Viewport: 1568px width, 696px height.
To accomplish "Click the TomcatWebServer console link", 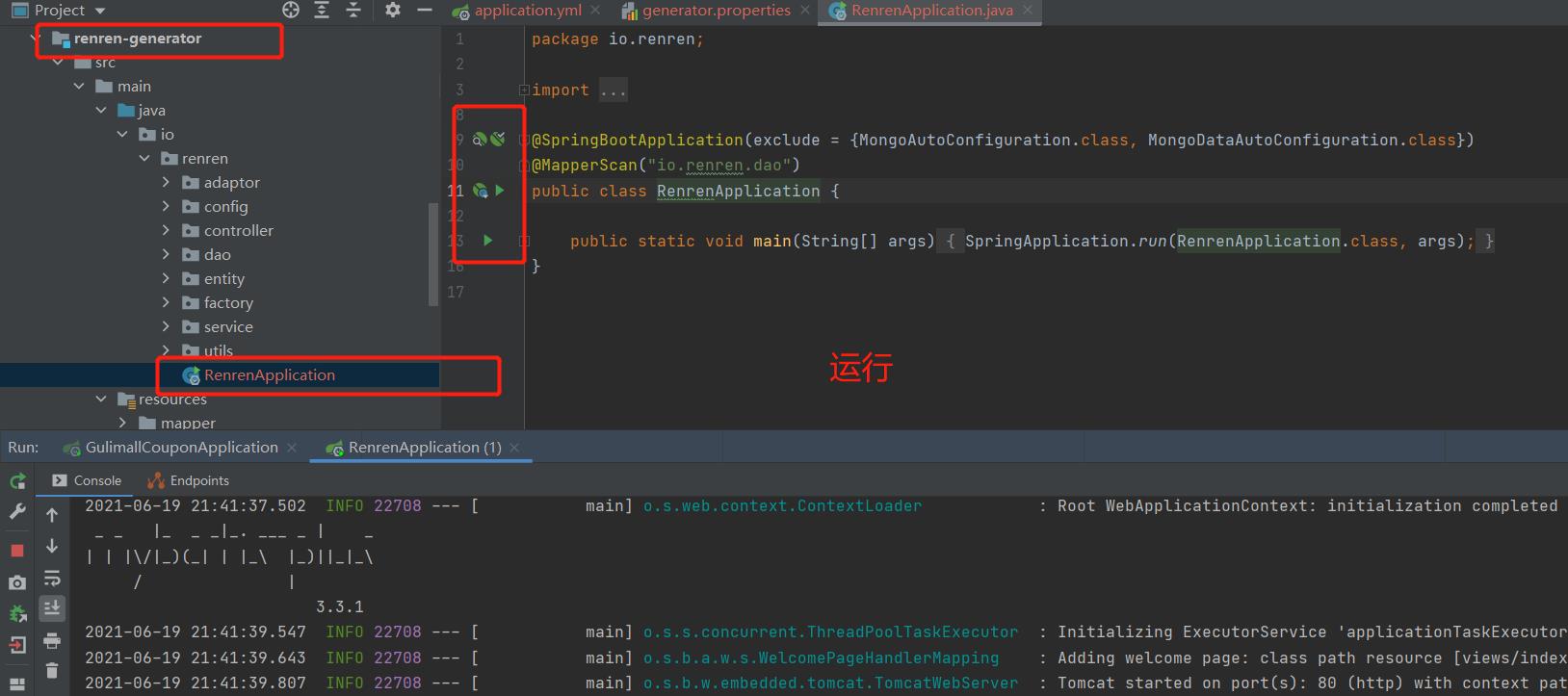I will tap(830, 683).
